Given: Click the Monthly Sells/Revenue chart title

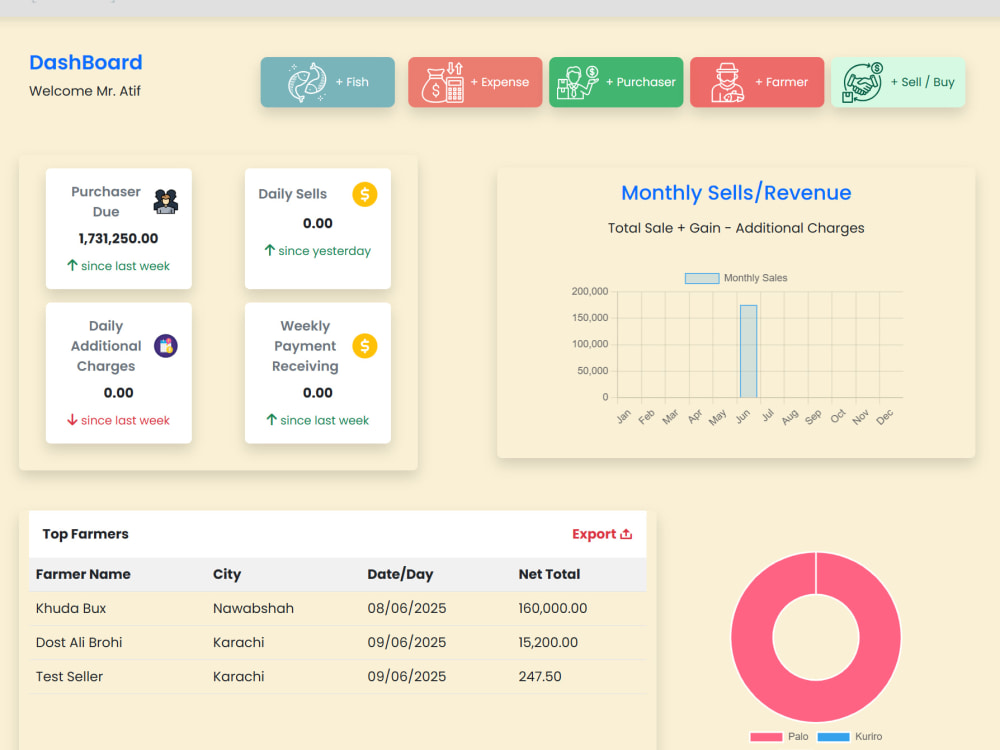Looking at the screenshot, I should point(736,193).
